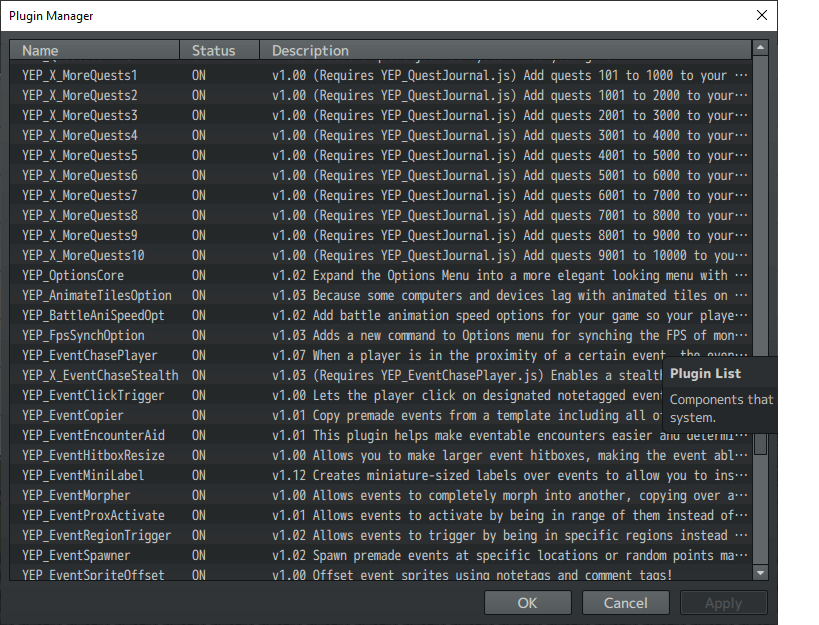Select the YEP_EventEncounterAid plugin
This screenshot has width=819, height=625.
coord(381,435)
